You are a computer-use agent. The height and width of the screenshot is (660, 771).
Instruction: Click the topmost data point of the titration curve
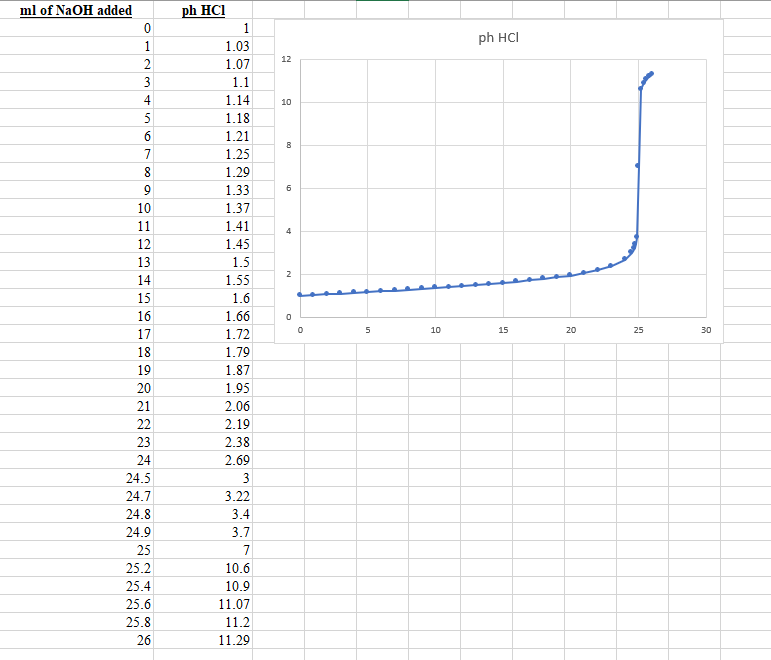(x=652, y=74)
